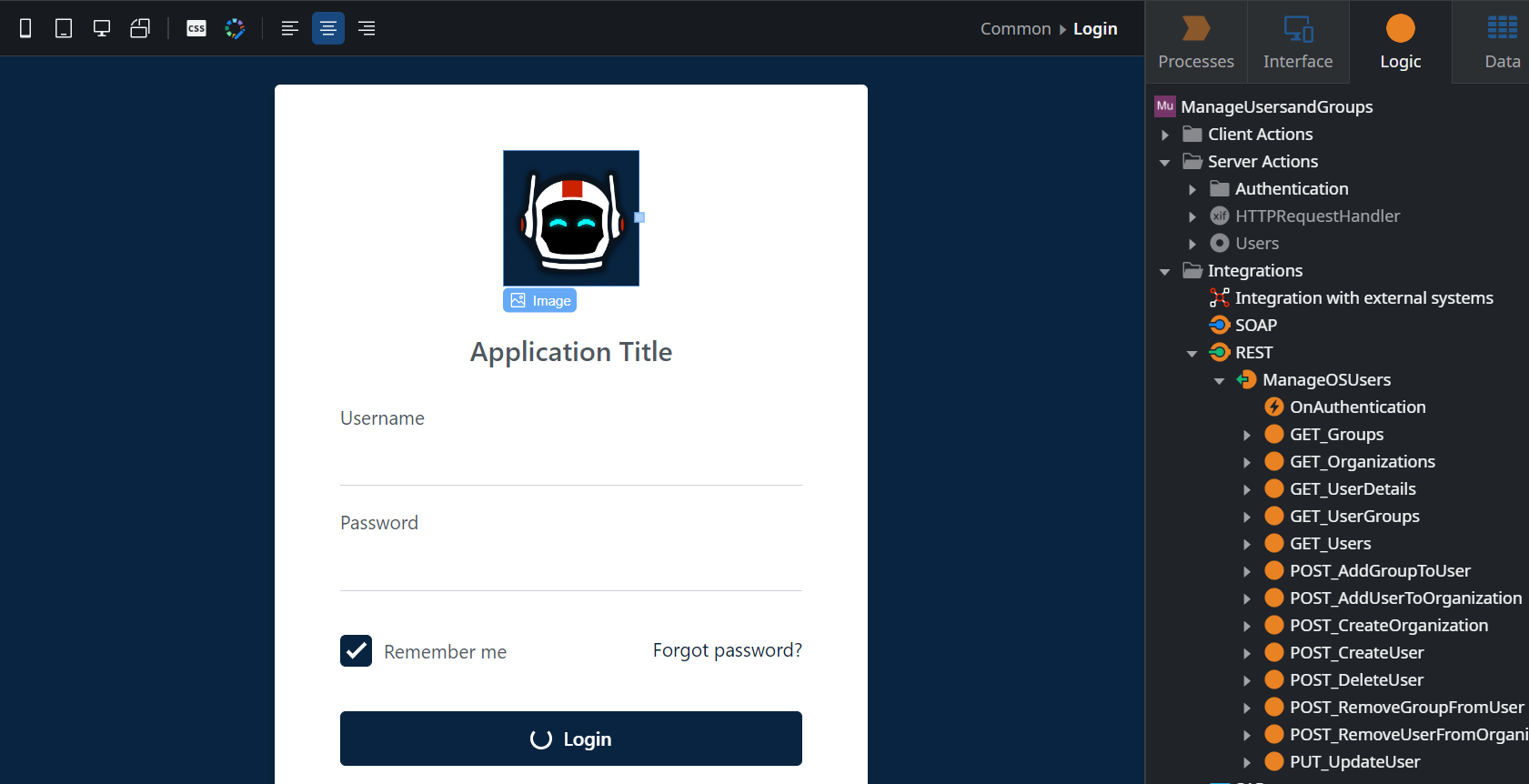Select the GET_UserDetails method
Image resolution: width=1529 pixels, height=784 pixels.
pos(1353,488)
